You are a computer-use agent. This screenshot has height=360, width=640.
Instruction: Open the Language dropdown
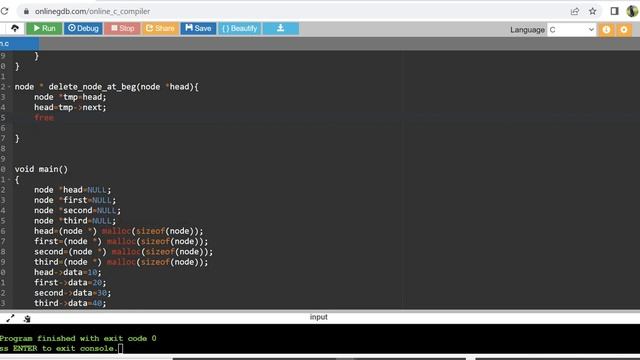pyautogui.click(x=571, y=29)
